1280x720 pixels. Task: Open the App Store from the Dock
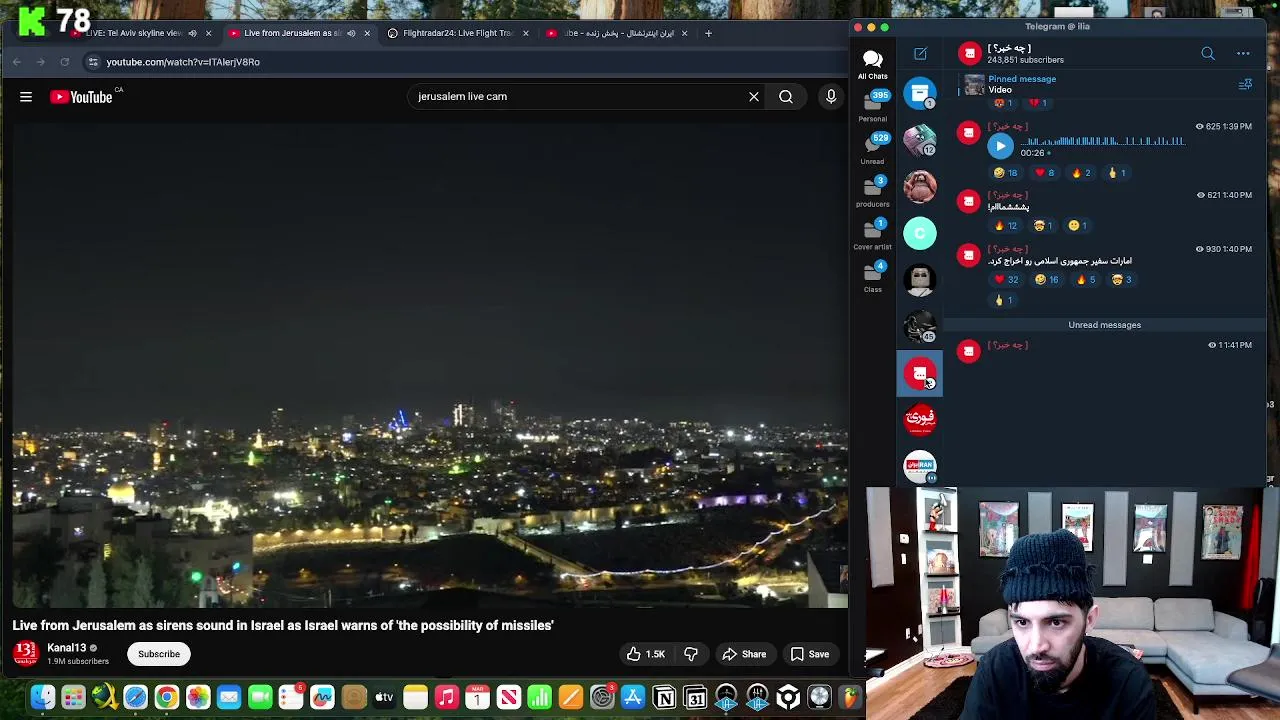coord(633,697)
